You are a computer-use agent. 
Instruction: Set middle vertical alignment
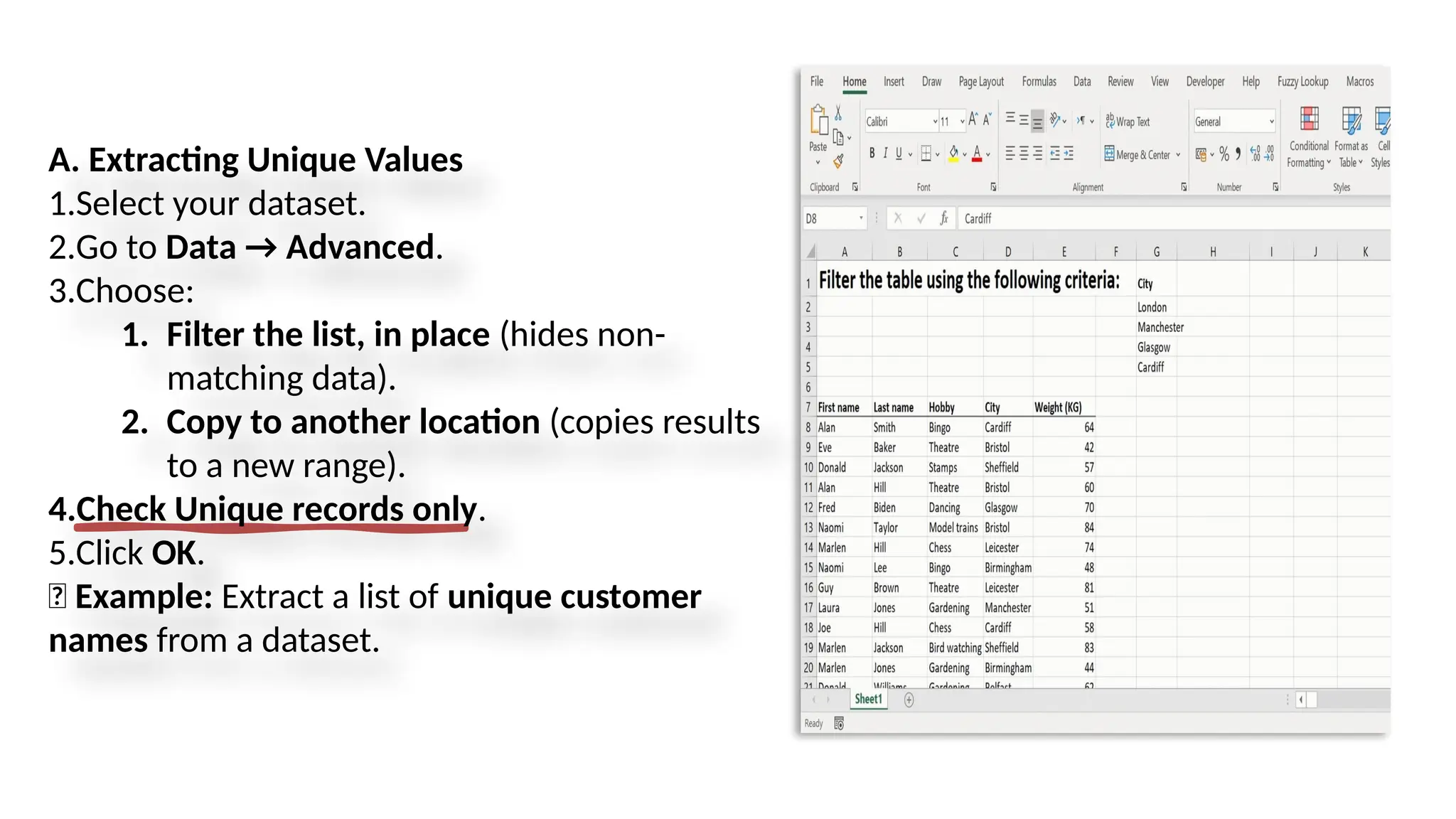1024,119
